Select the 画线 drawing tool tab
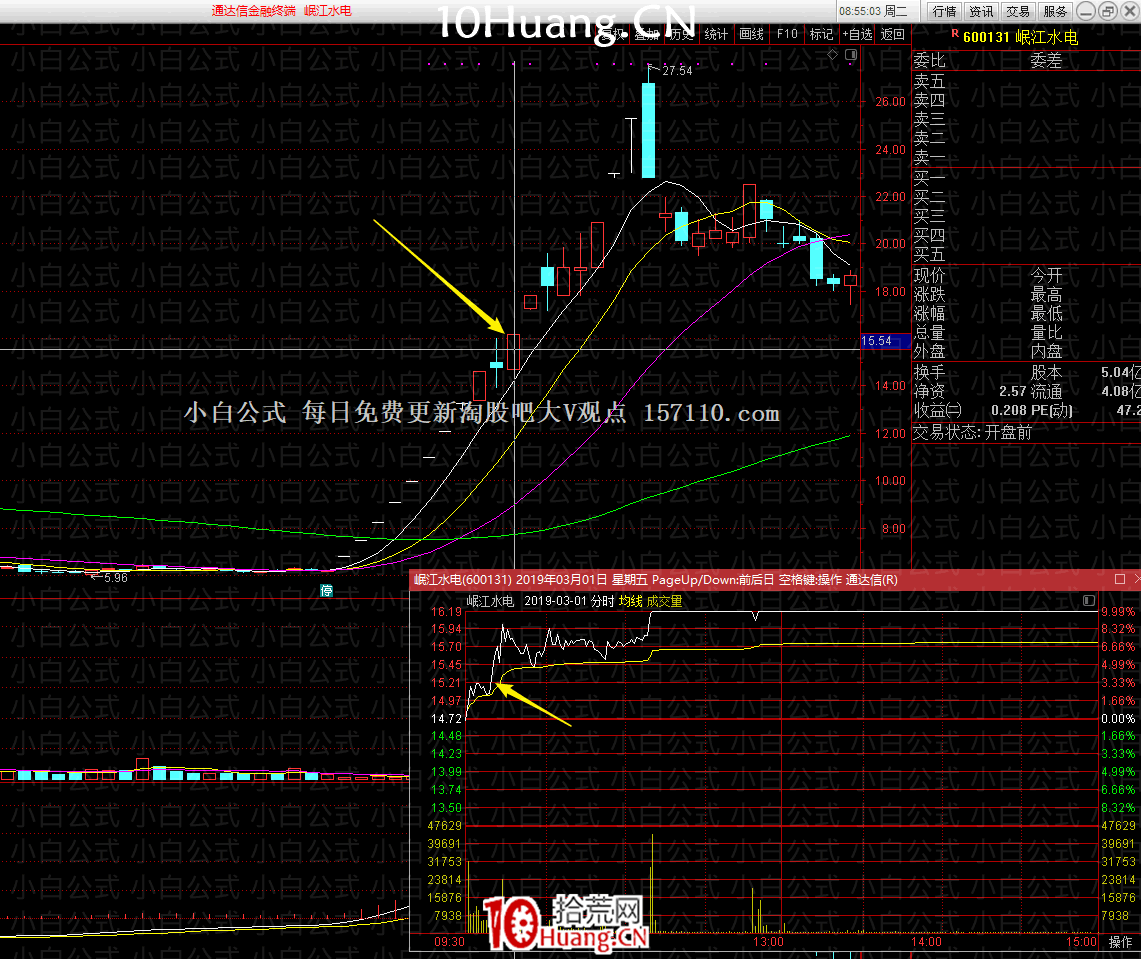The width and height of the screenshot is (1141, 959). (752, 34)
